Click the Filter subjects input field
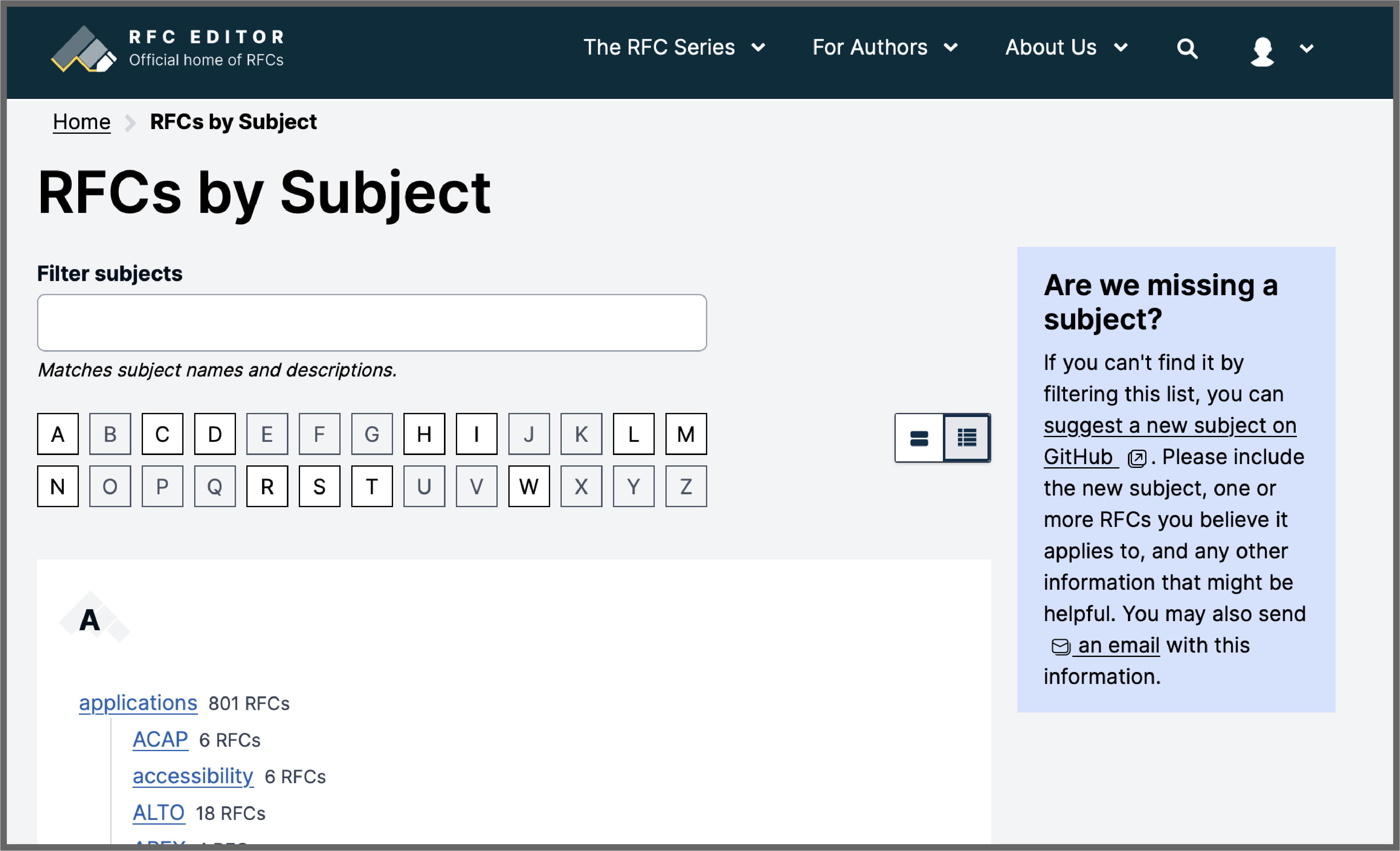This screenshot has width=1400, height=851. pos(372,323)
